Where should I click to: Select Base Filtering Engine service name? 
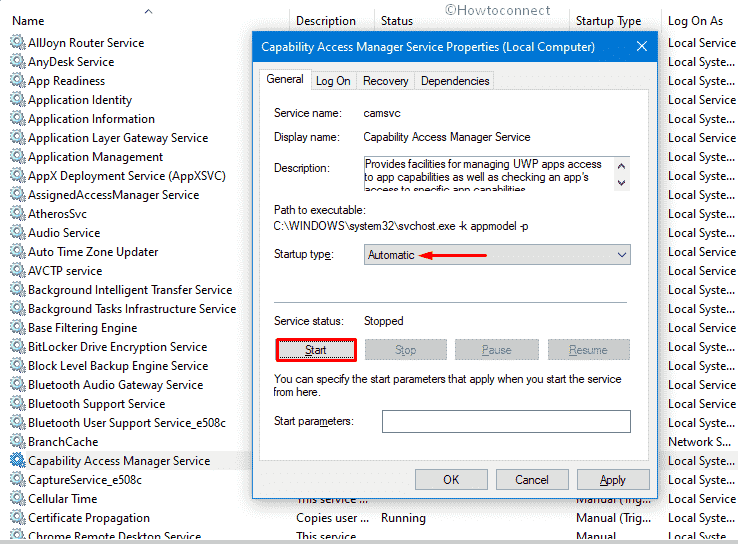pos(82,328)
